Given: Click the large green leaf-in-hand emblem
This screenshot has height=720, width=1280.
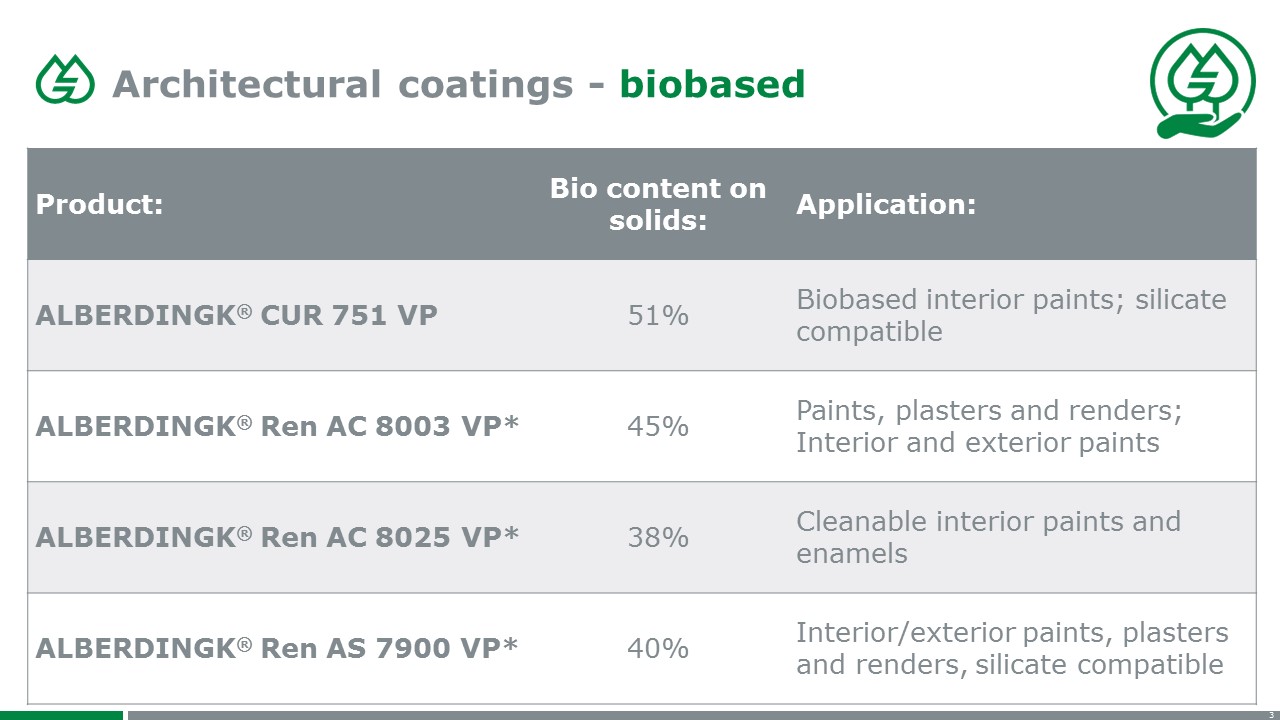Looking at the screenshot, I should tap(1202, 83).
